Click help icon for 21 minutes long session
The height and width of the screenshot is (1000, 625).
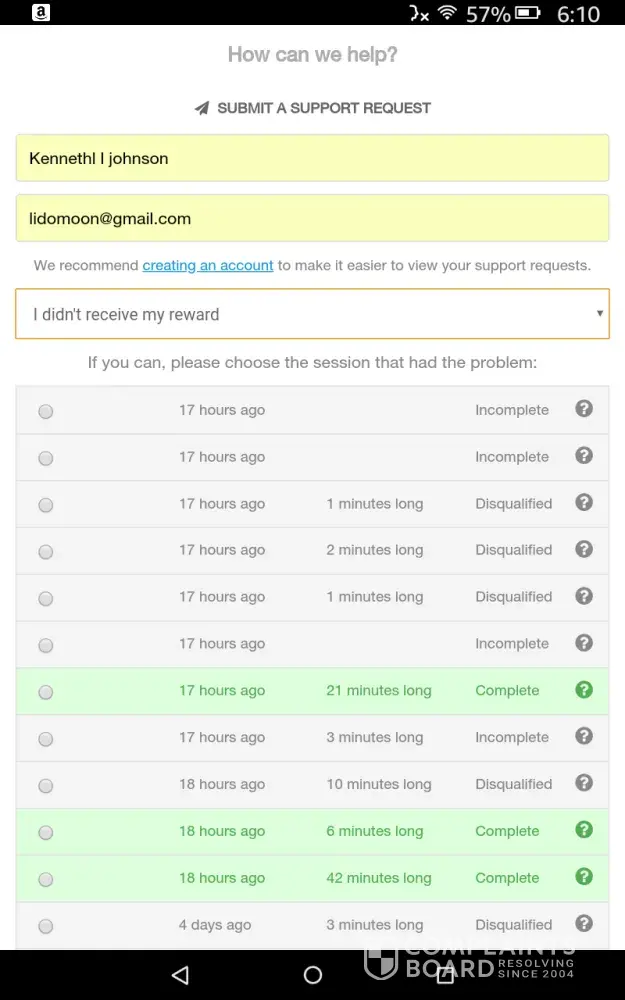(x=584, y=690)
